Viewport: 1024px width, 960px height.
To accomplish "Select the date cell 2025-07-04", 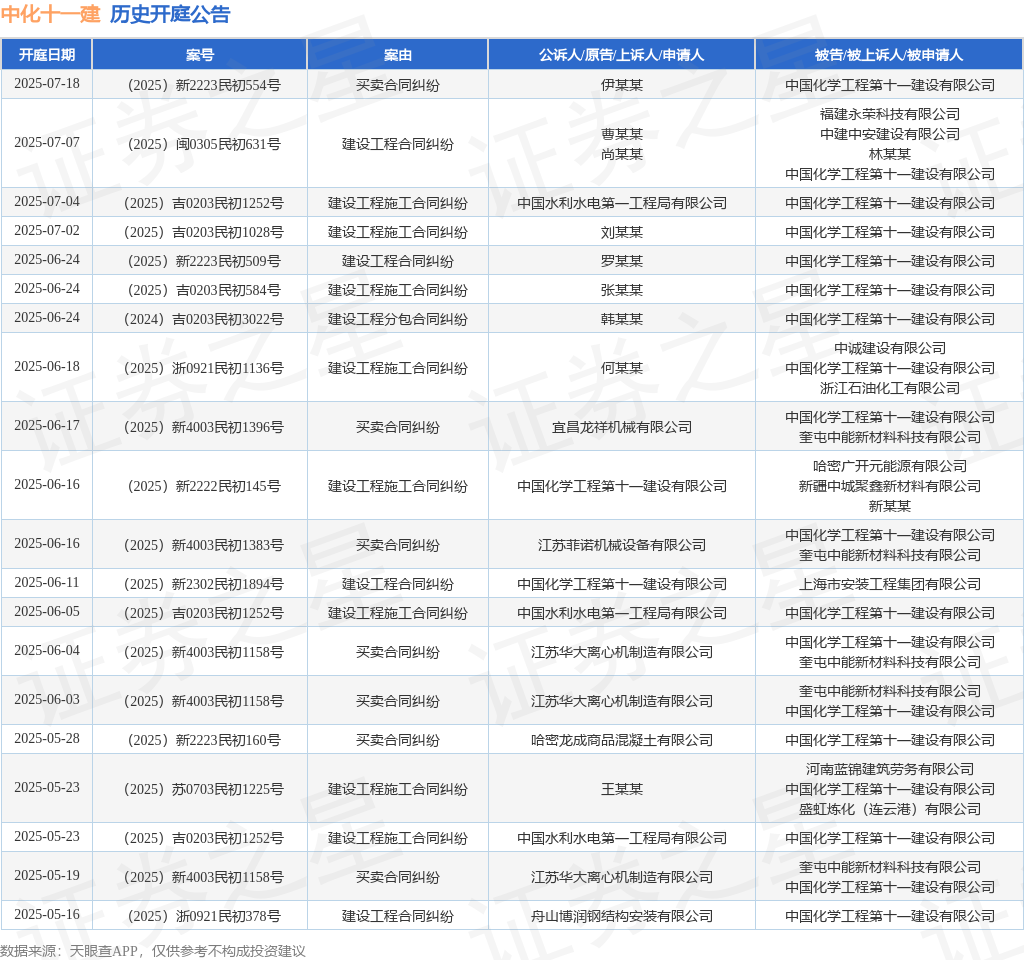I will pyautogui.click(x=47, y=202).
